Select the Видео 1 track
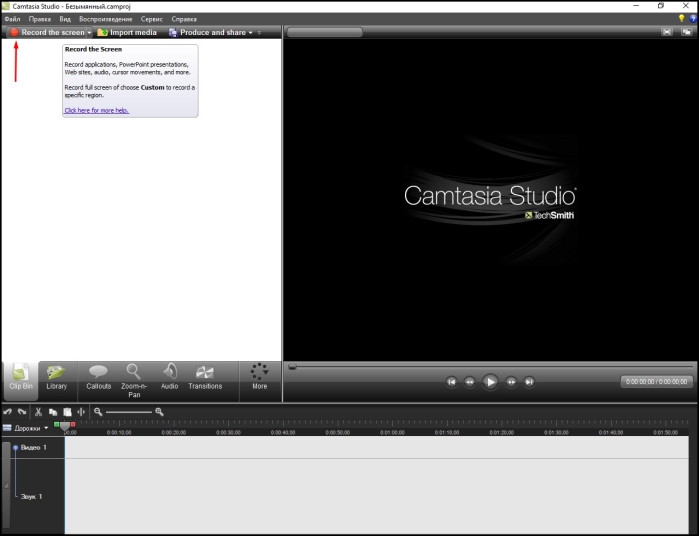This screenshot has width=699, height=536. 33,447
